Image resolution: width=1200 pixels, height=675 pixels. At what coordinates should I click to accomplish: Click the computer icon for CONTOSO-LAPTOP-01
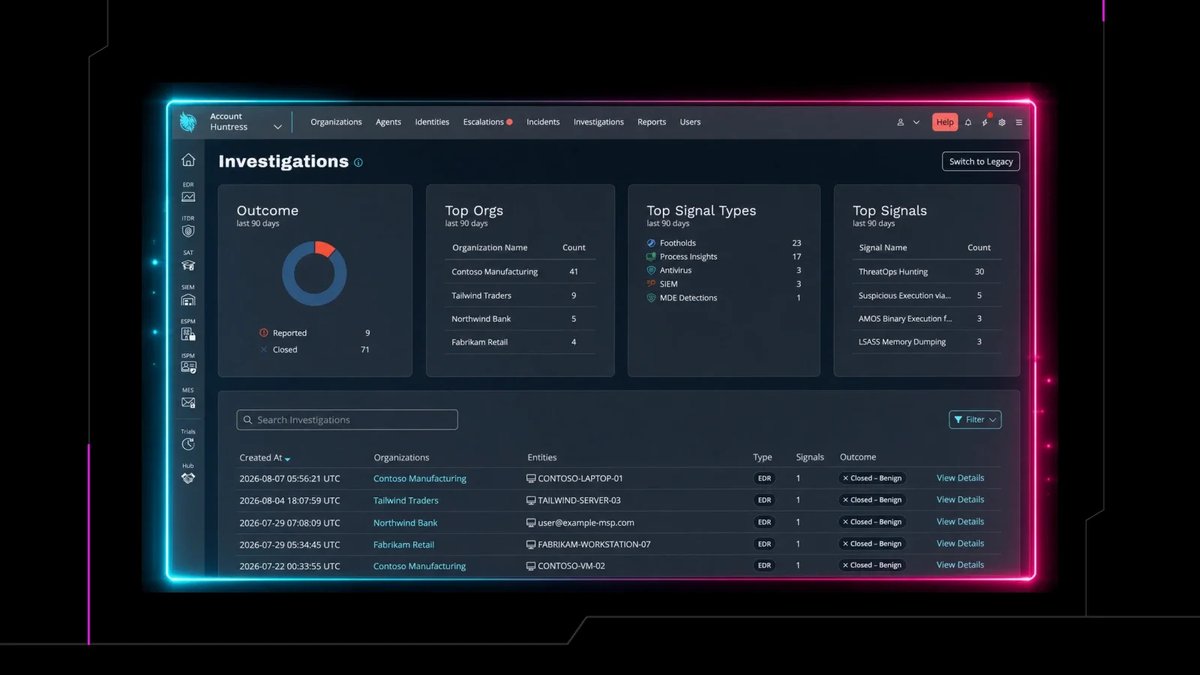pos(531,478)
